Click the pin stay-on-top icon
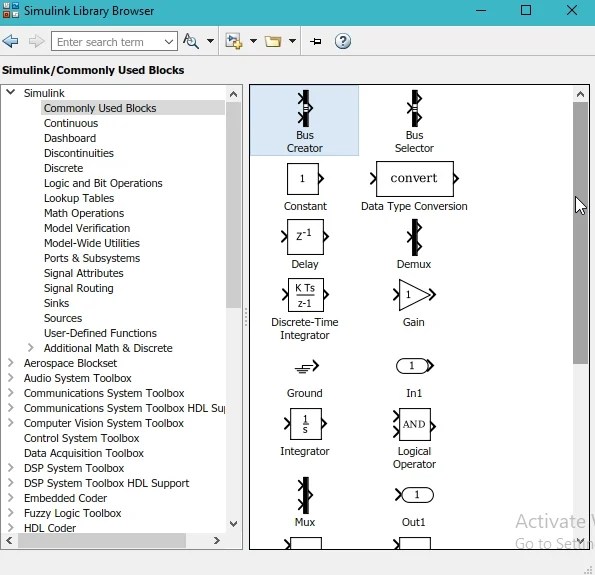This screenshot has width=595, height=575. click(315, 41)
